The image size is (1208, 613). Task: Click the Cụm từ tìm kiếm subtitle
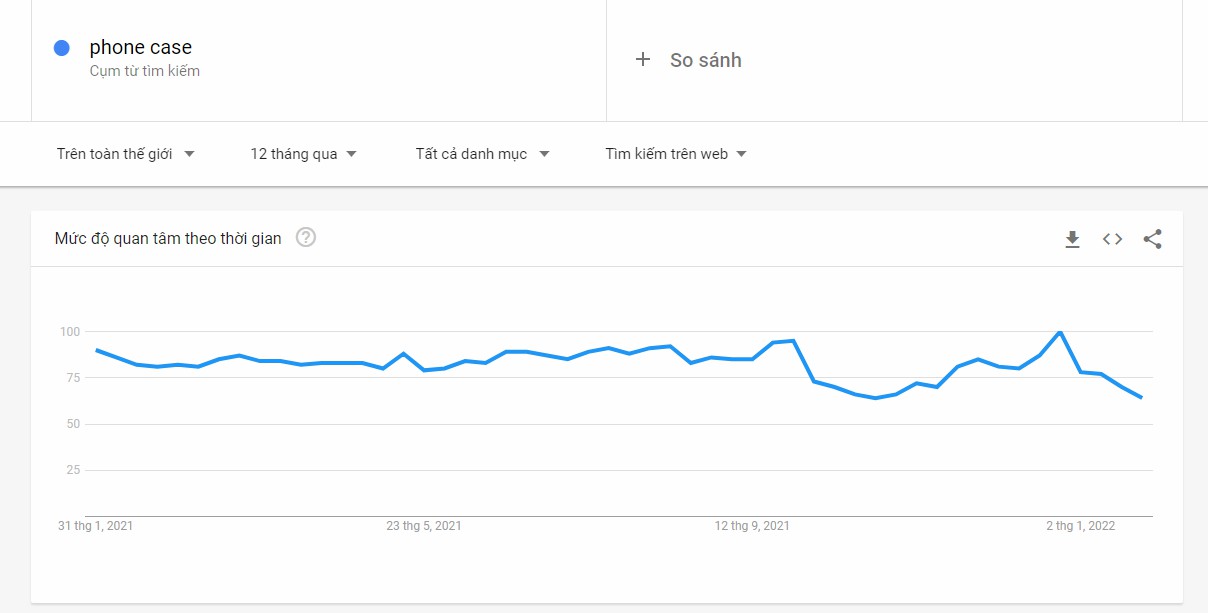(x=145, y=71)
